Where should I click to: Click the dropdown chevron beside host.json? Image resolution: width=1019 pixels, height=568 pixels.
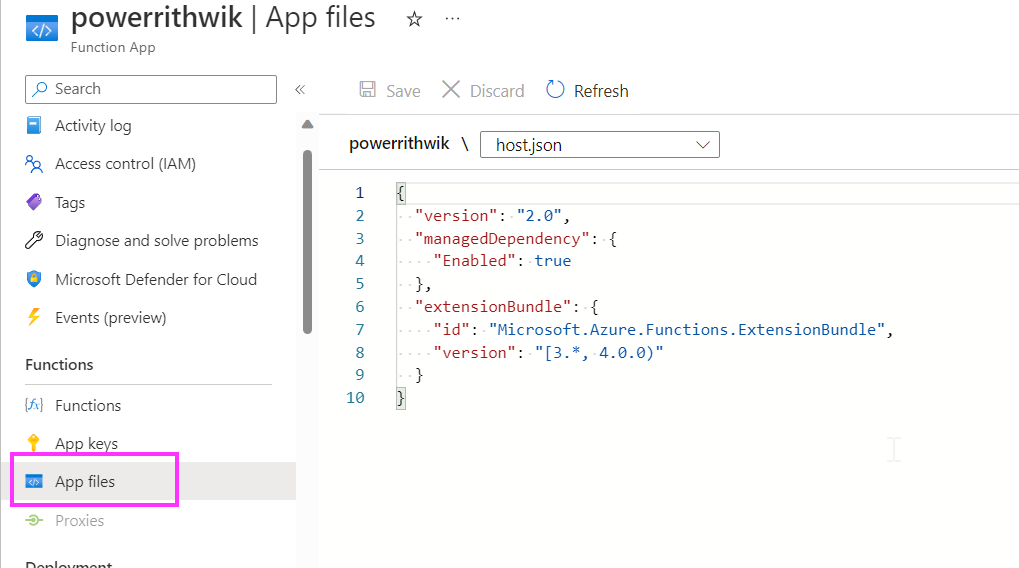(x=703, y=145)
